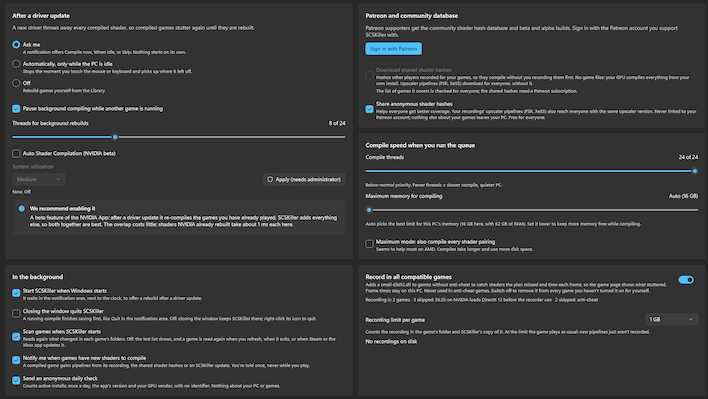This screenshot has width=708, height=399.
Task: Click the '8 of 24' threads value
Action: click(337, 123)
